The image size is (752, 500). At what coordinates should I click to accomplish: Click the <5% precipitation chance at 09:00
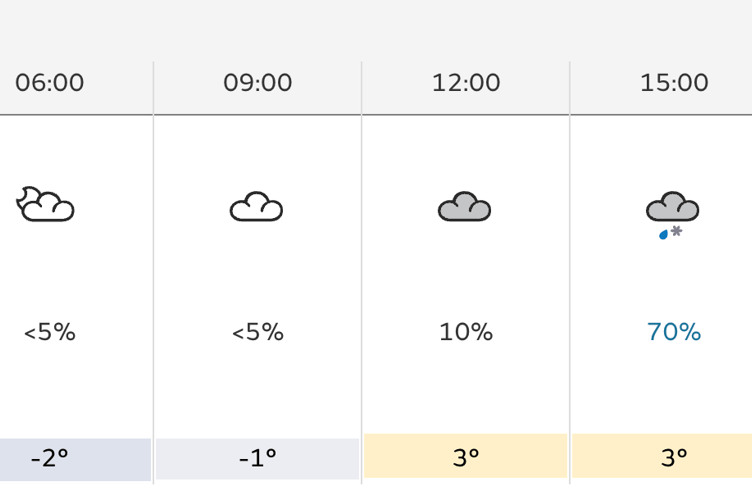click(258, 332)
